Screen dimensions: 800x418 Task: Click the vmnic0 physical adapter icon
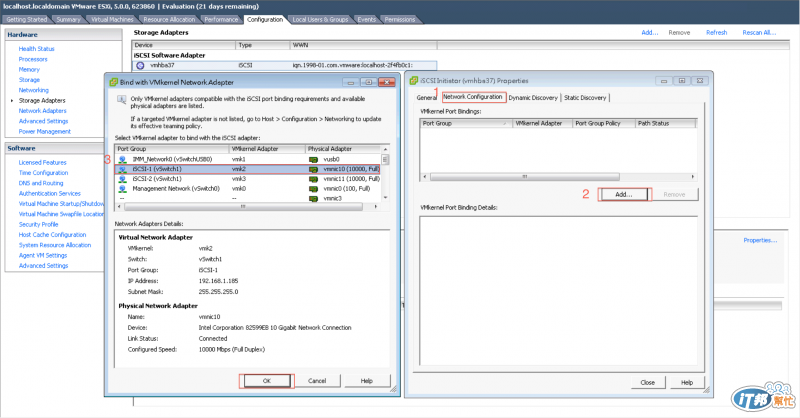click(x=313, y=189)
